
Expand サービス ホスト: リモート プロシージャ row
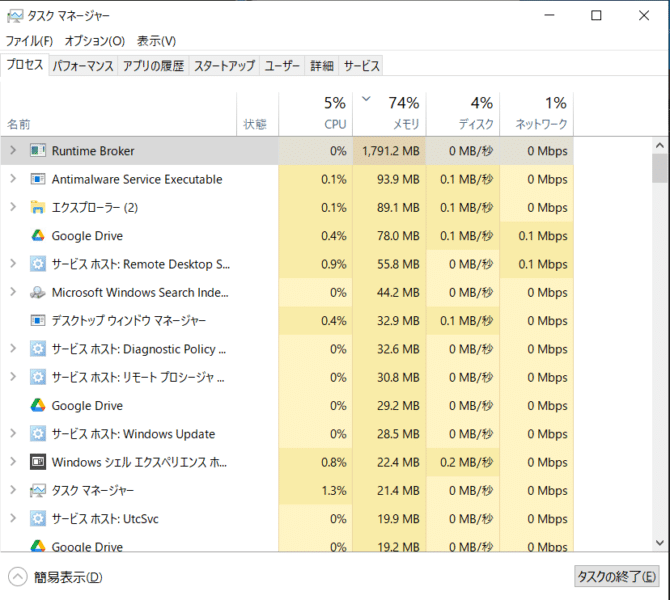coord(13,376)
